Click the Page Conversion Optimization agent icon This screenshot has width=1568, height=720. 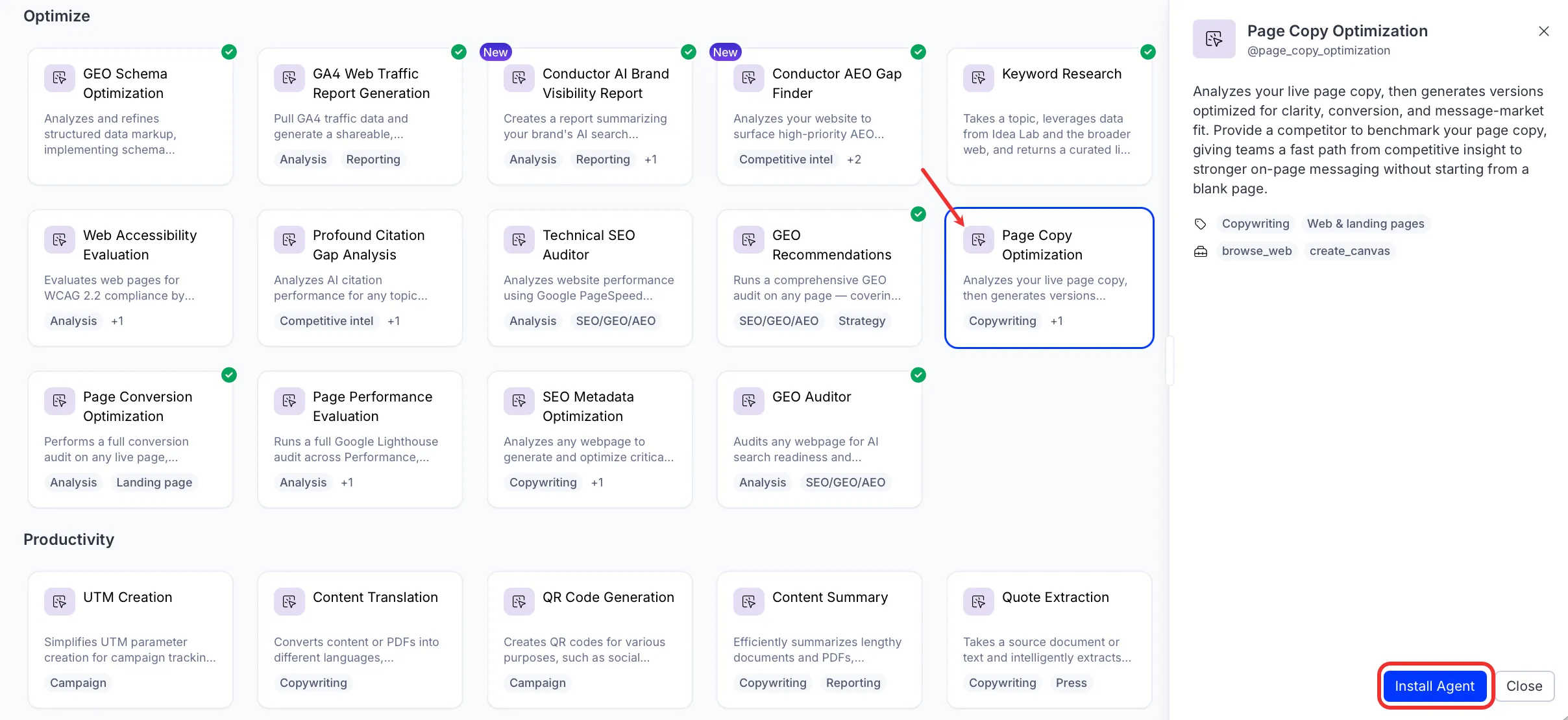(x=59, y=401)
